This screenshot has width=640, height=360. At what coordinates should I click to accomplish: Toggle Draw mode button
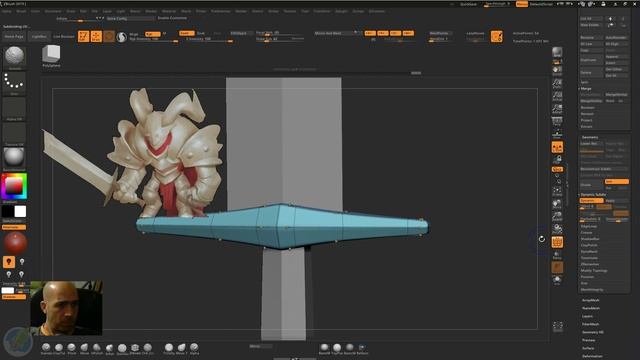[x=96, y=37]
